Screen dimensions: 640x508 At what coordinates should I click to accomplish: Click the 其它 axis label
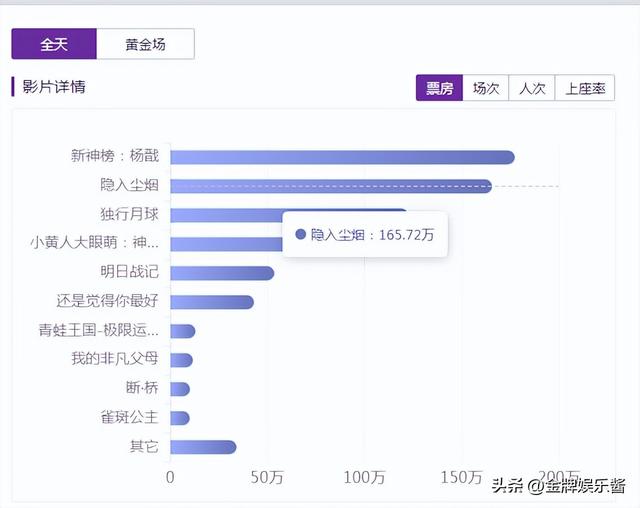pos(144,446)
